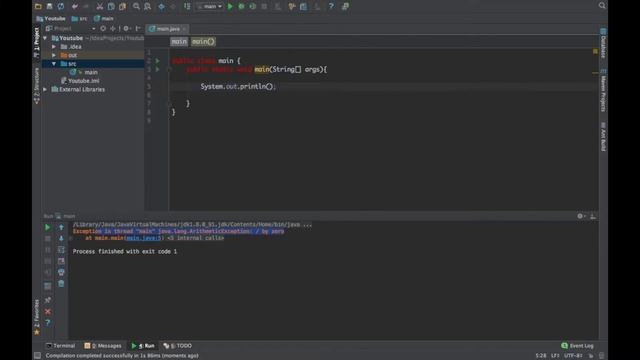Rerun main using Run panel green arrow
The image size is (640, 360).
click(48, 227)
